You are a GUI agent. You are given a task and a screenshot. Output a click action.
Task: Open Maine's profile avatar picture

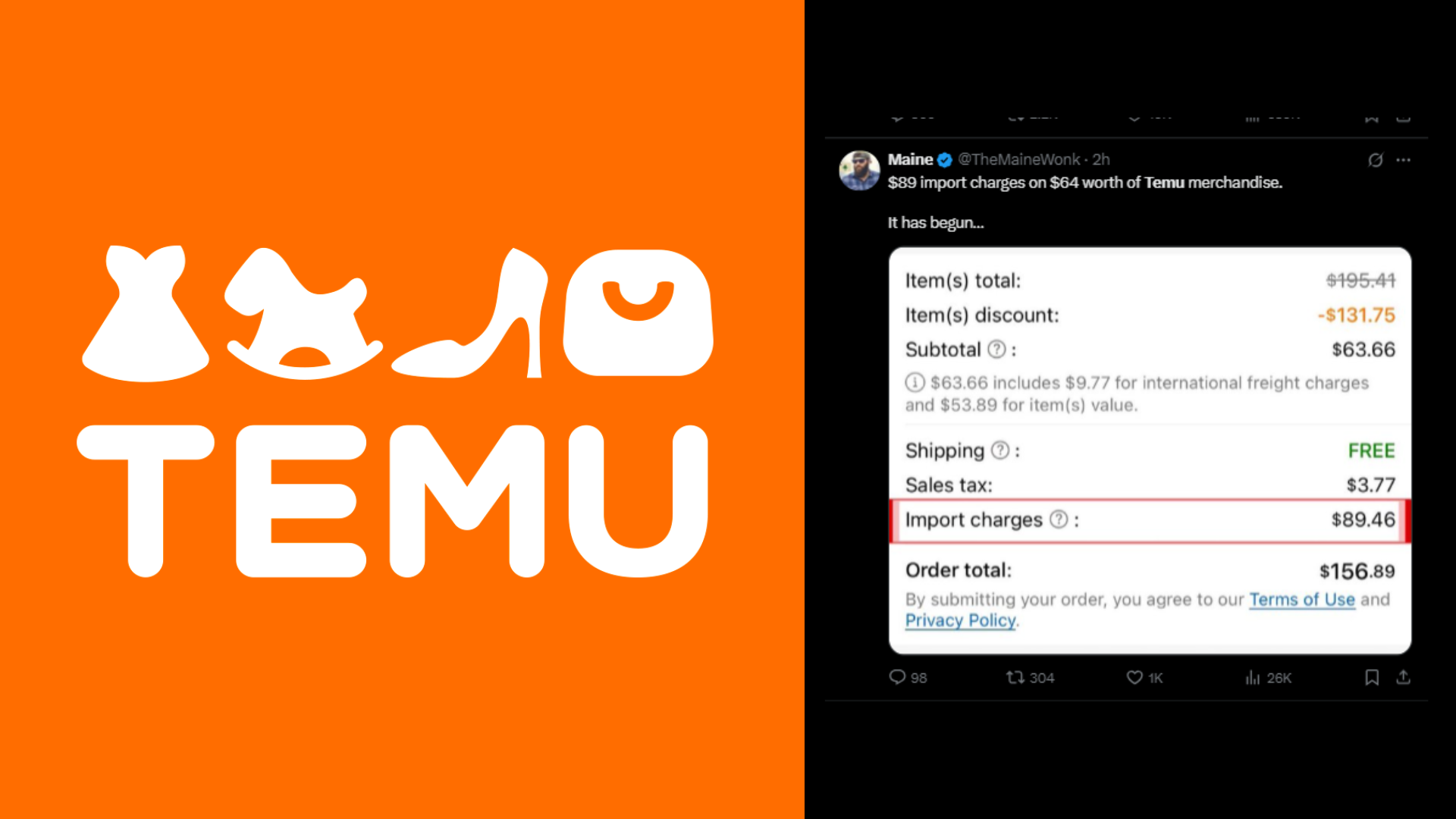(859, 170)
